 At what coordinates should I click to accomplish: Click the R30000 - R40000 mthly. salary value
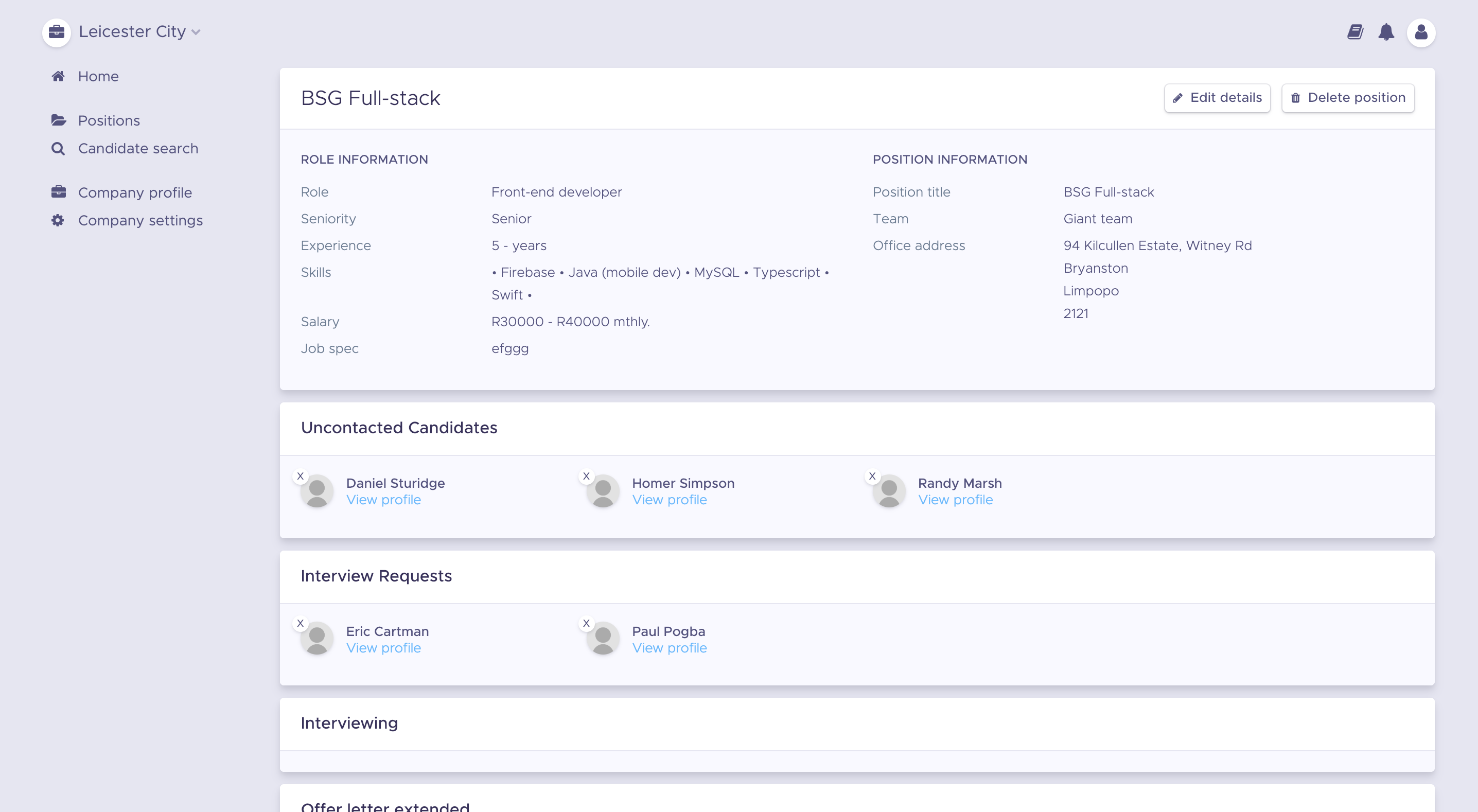point(570,322)
